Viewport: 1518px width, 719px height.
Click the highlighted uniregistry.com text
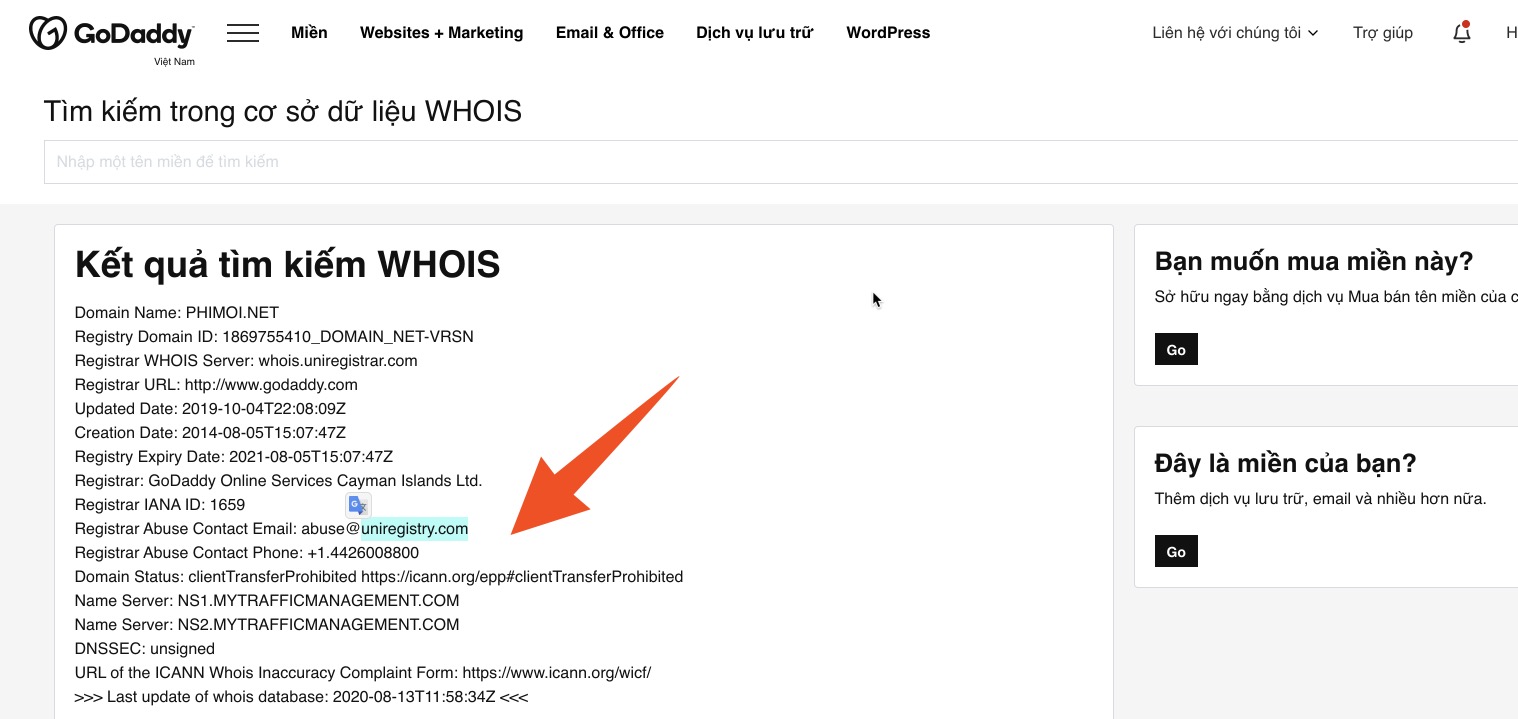click(414, 529)
